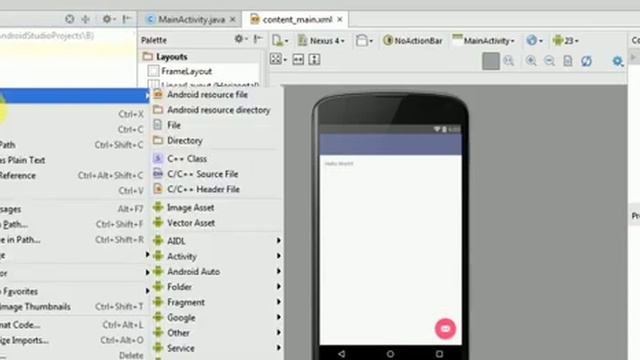
Task: Click Android home button in preview
Action: click(390, 354)
